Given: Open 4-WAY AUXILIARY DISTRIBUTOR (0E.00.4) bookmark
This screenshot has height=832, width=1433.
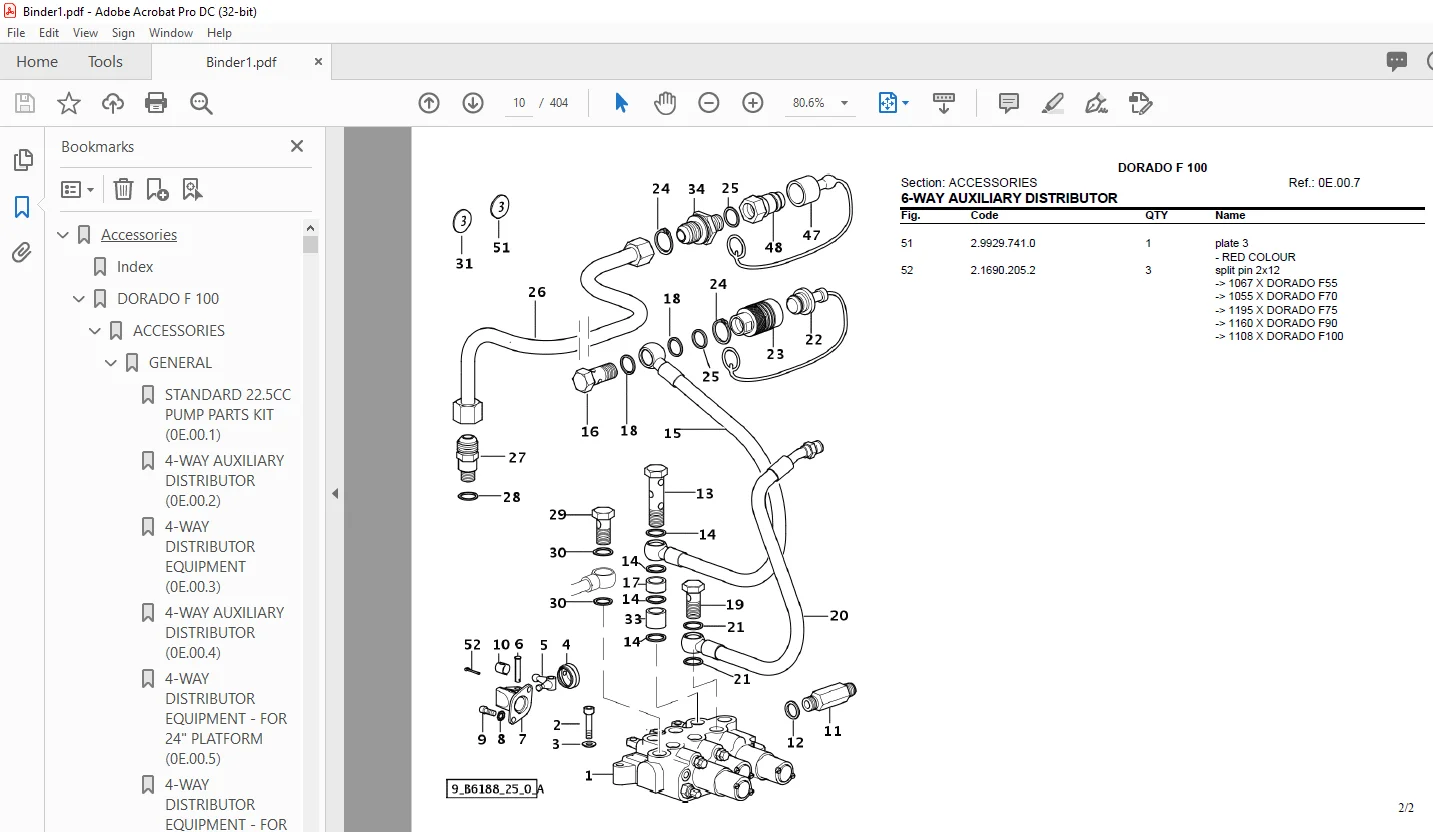Looking at the screenshot, I should [x=224, y=633].
